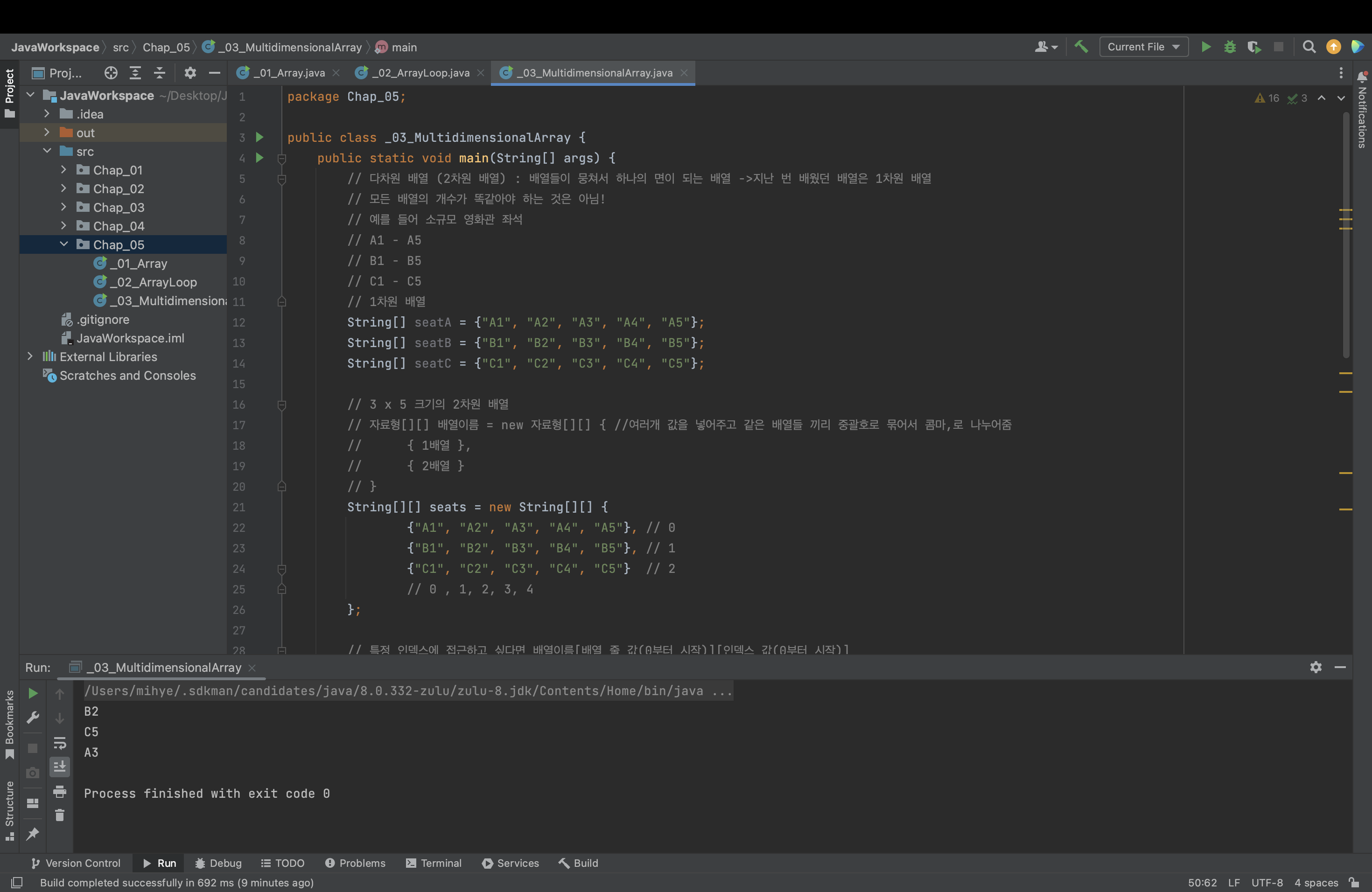The height and width of the screenshot is (892, 1372).
Task: Go to previous highlighted error arrow
Action: point(1321,98)
